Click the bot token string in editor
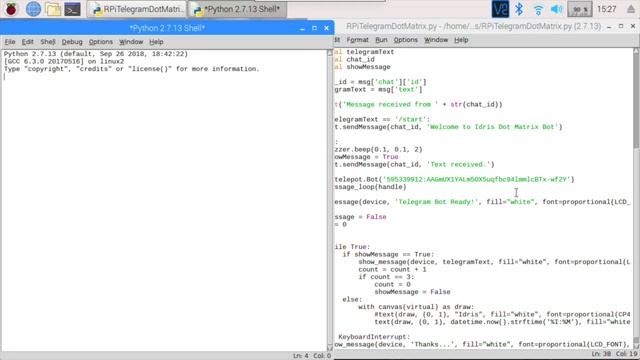The image size is (640, 360). [x=476, y=179]
